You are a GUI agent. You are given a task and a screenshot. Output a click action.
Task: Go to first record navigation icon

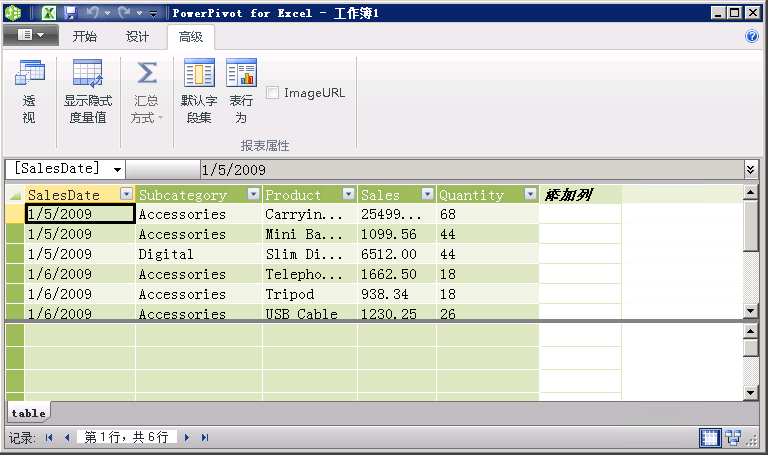pos(49,437)
